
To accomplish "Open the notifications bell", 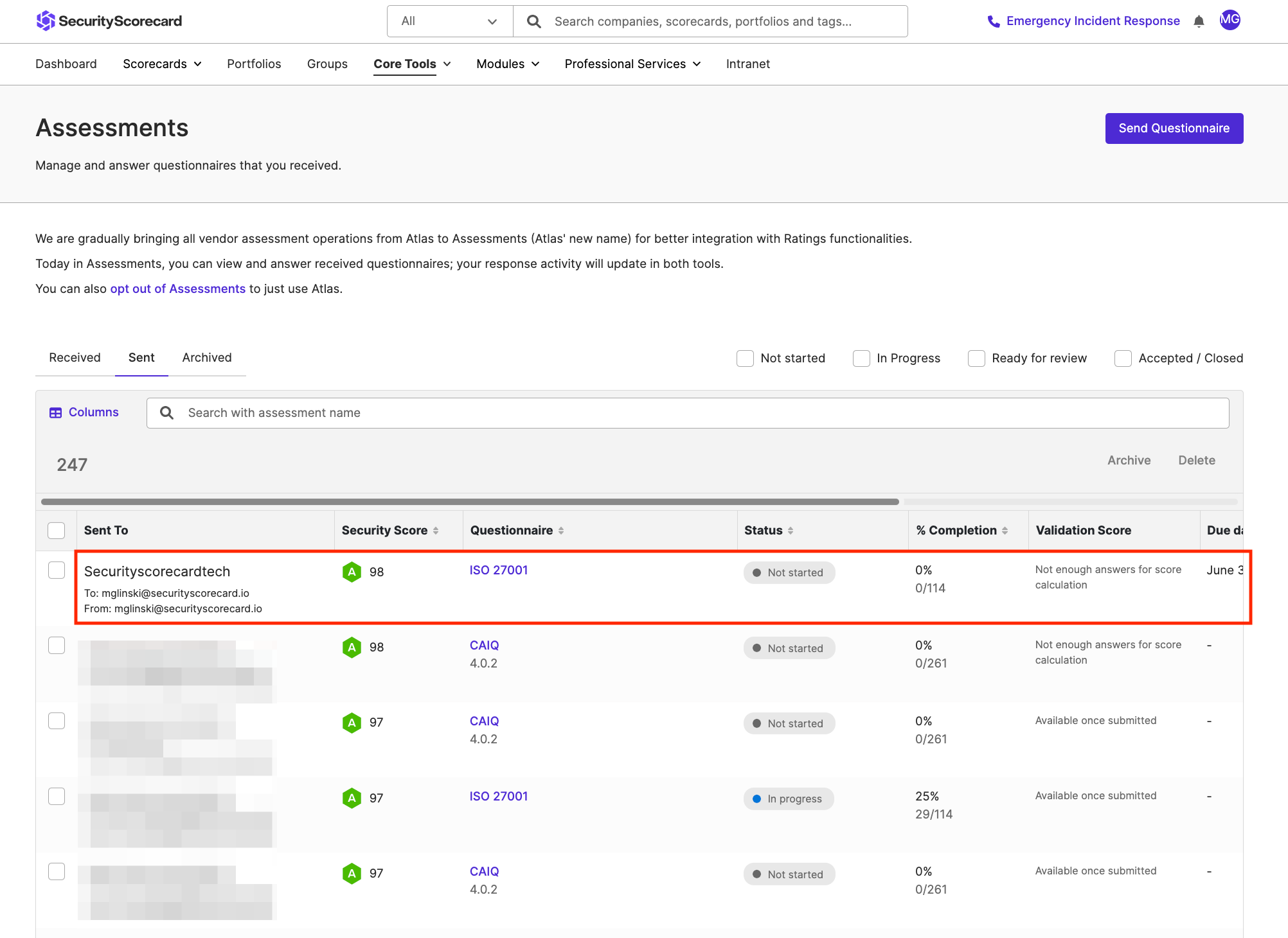I will [1198, 21].
